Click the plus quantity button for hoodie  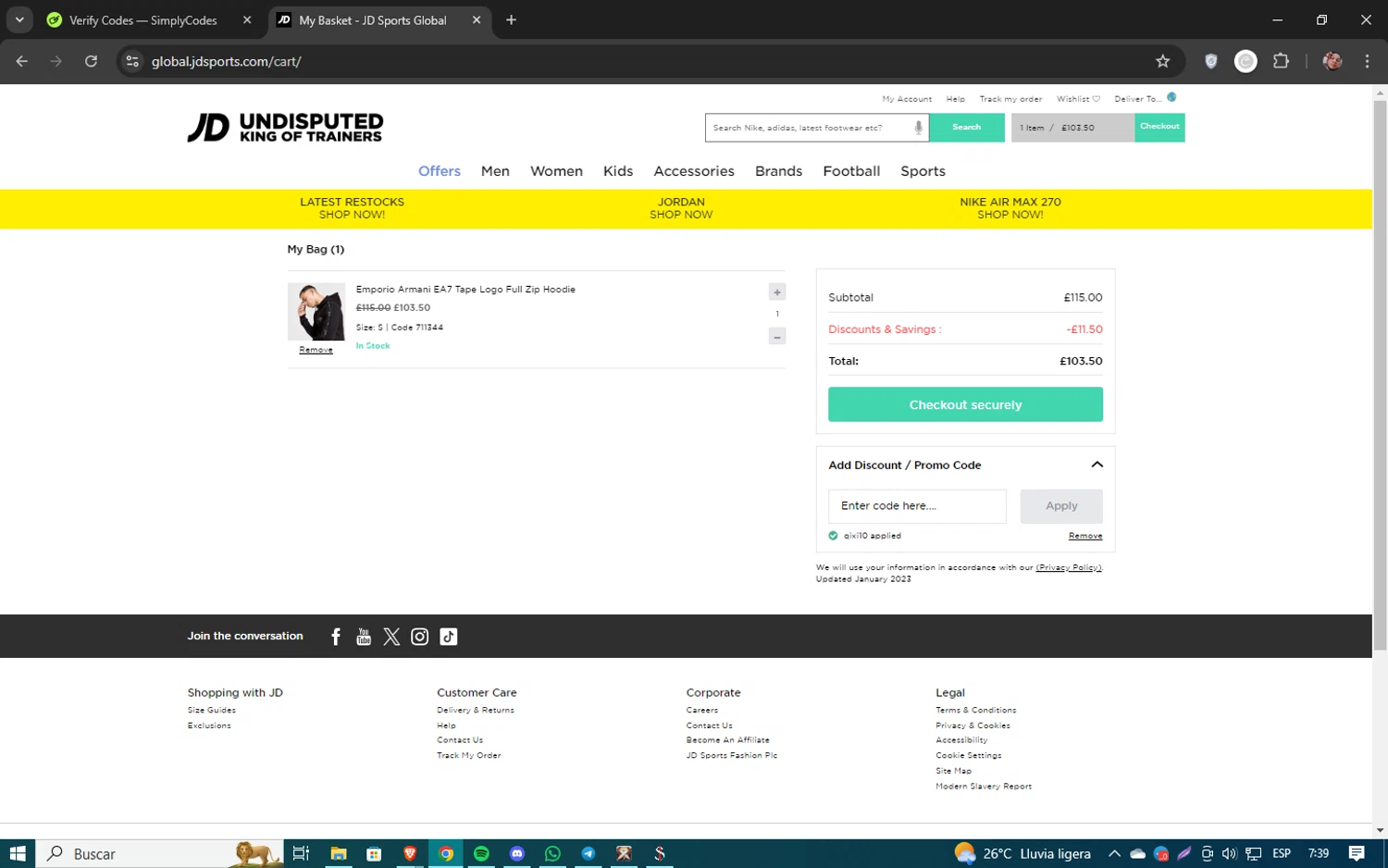click(777, 292)
